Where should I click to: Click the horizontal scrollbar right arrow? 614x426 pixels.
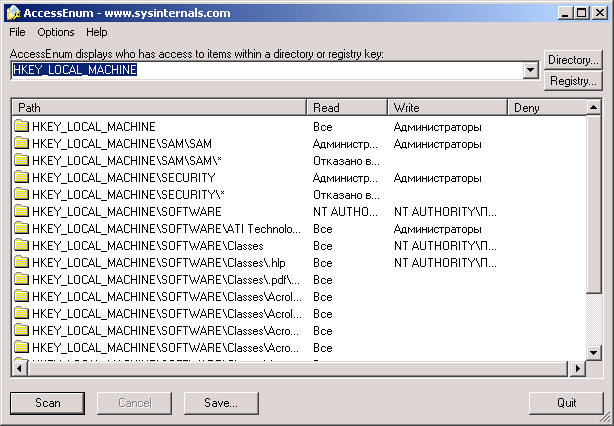tap(578, 368)
